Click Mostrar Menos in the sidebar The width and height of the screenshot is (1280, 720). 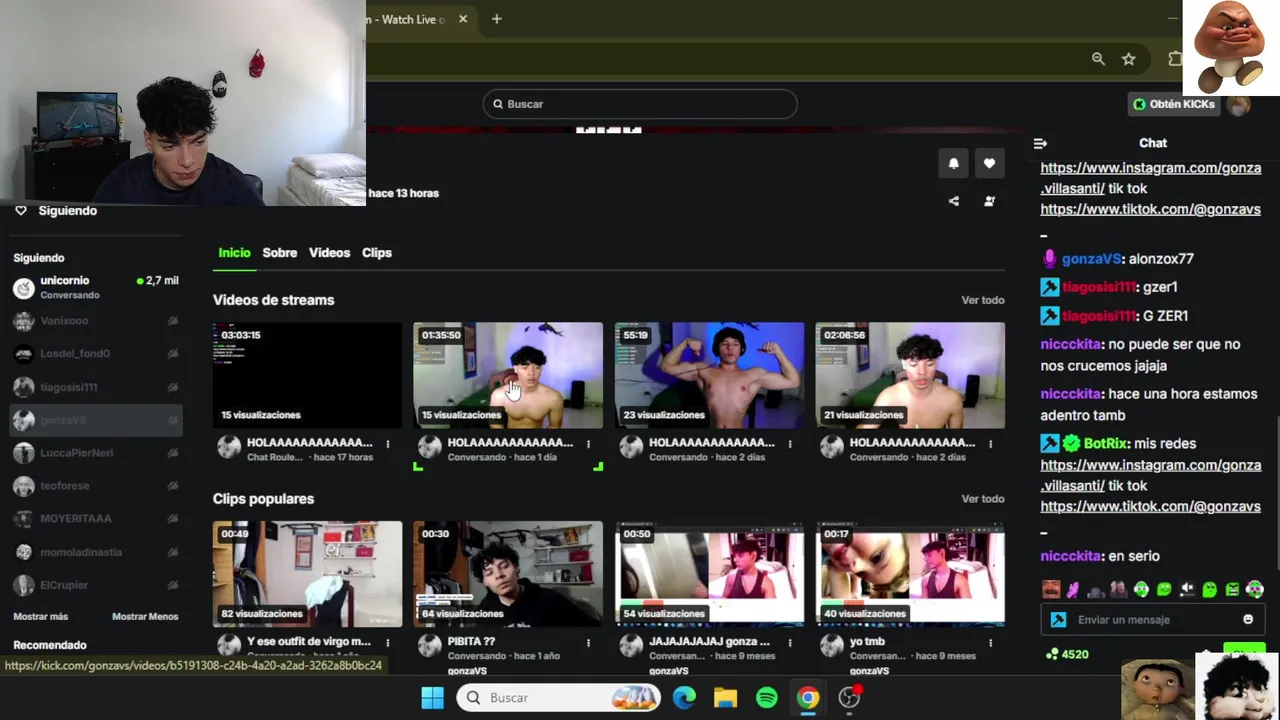[x=145, y=617]
